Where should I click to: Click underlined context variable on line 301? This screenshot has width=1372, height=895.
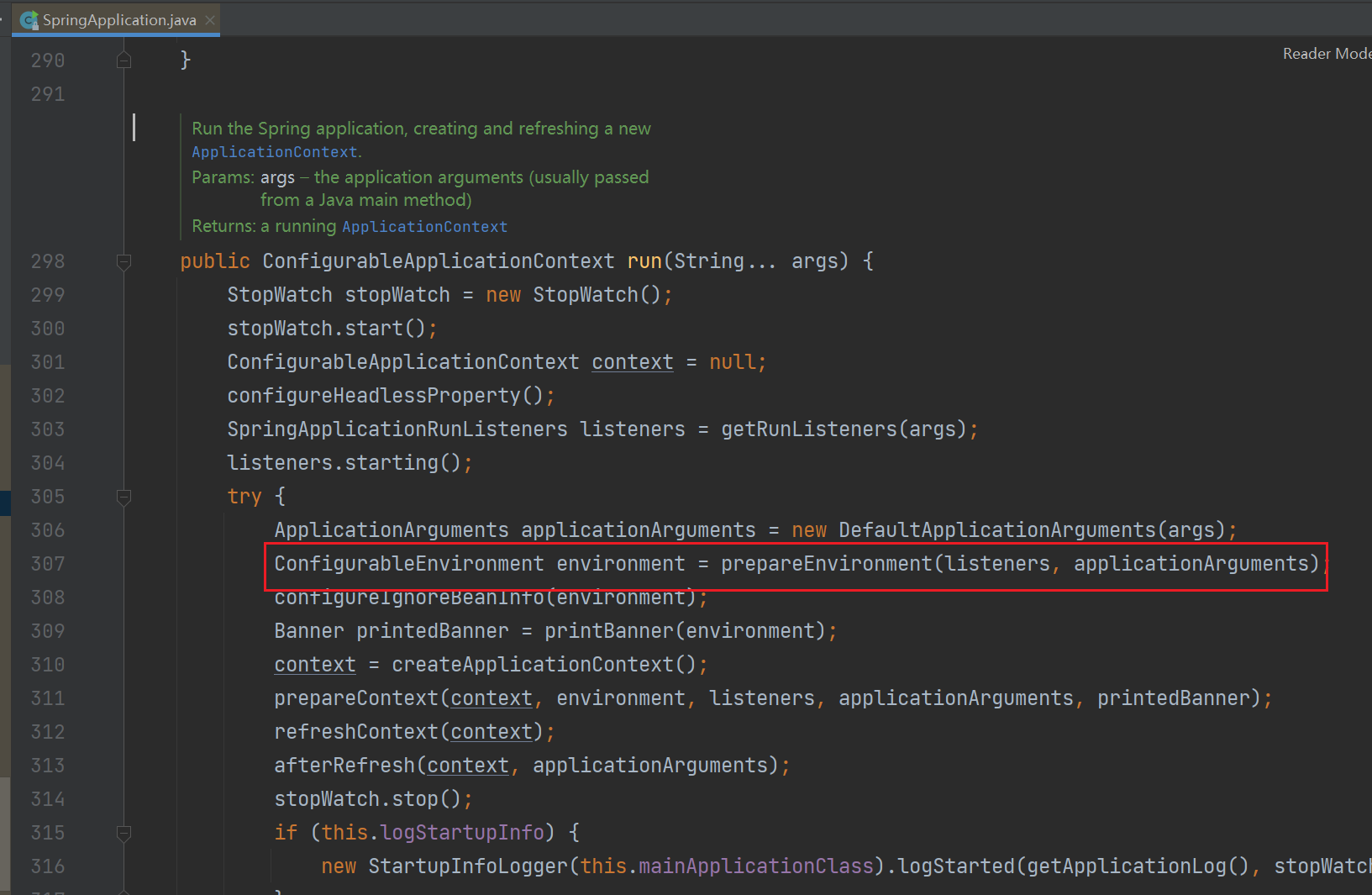[x=632, y=362]
